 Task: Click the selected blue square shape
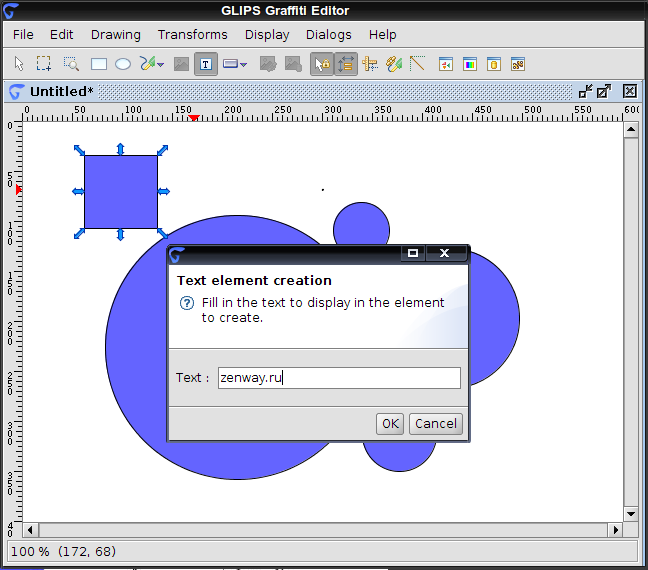tap(121, 192)
